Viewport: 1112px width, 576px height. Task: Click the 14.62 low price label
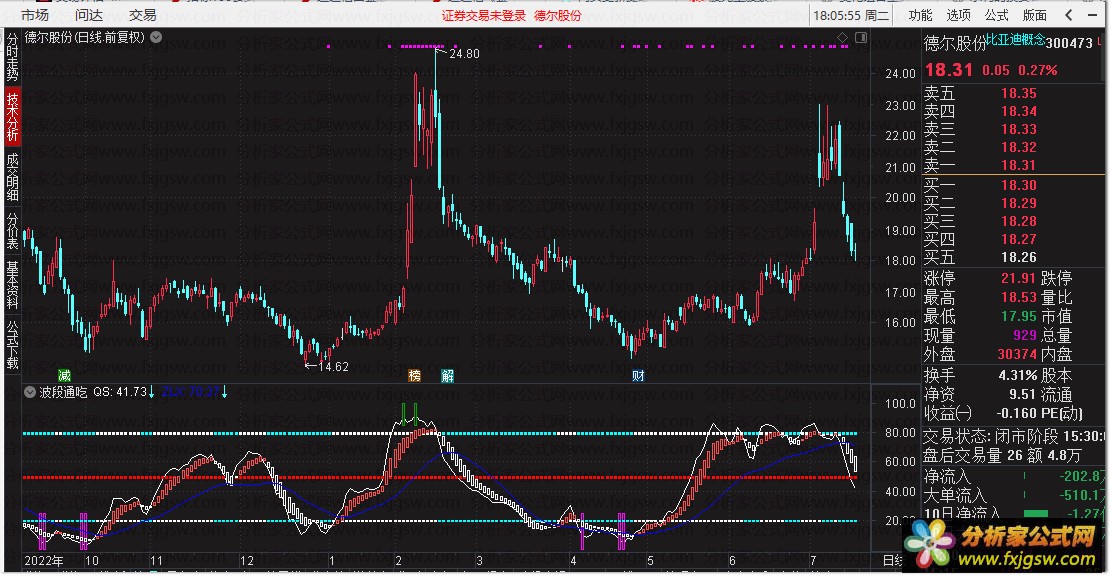[333, 367]
